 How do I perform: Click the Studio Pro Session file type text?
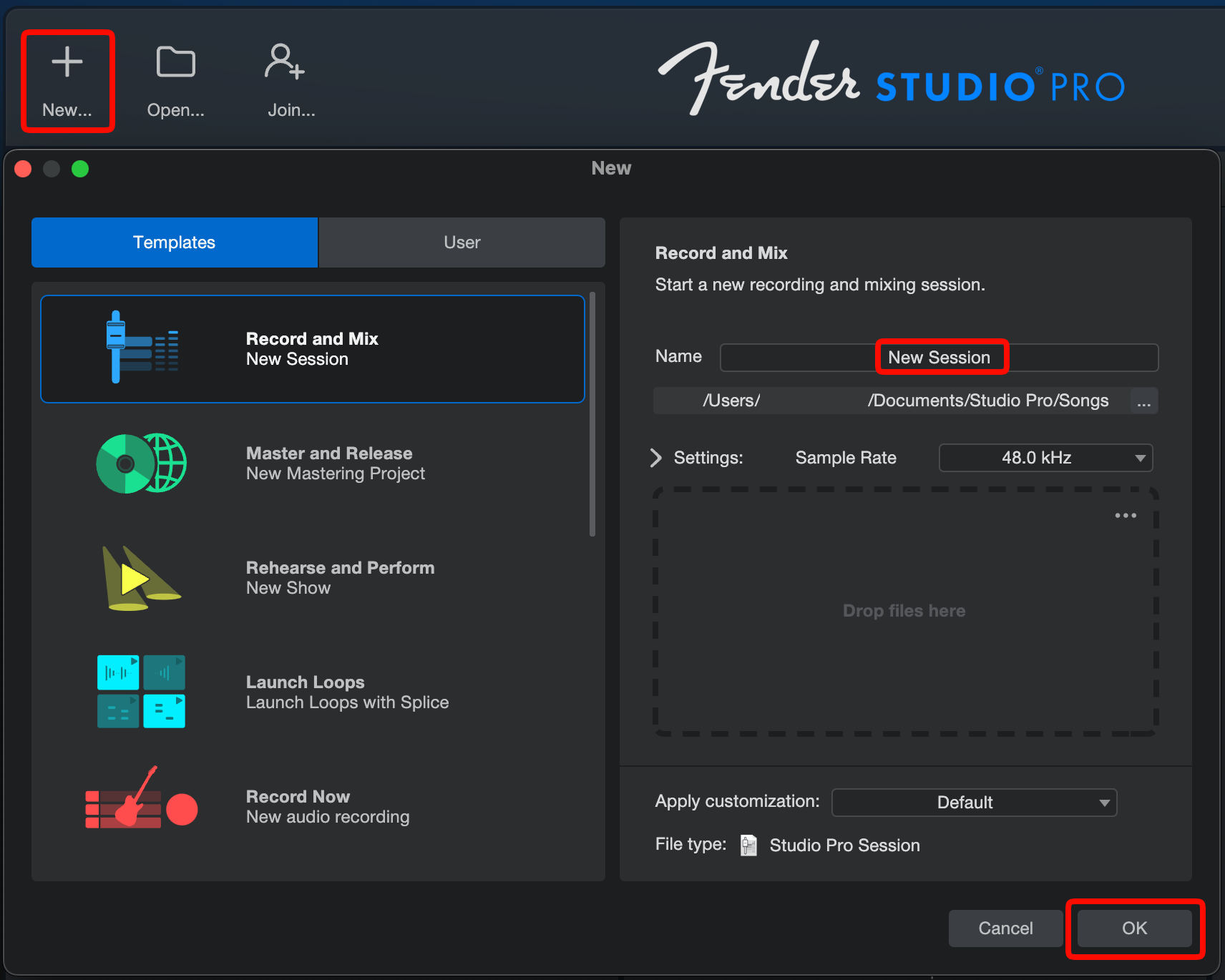point(844,846)
